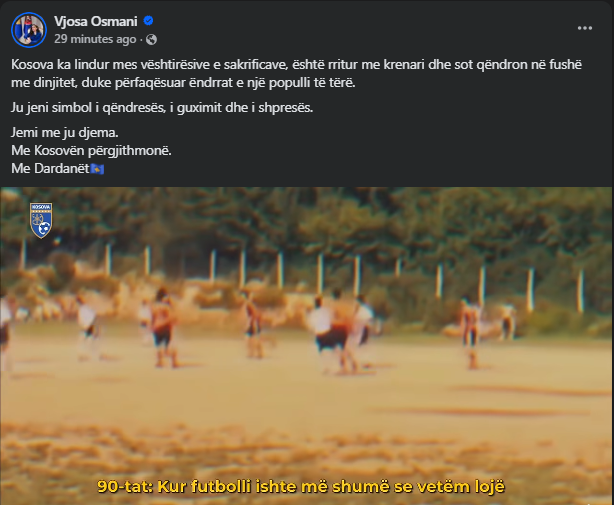Image resolution: width=614 pixels, height=505 pixels.
Task: Click the 'Me Dardanët' text
Action: click(x=50, y=168)
